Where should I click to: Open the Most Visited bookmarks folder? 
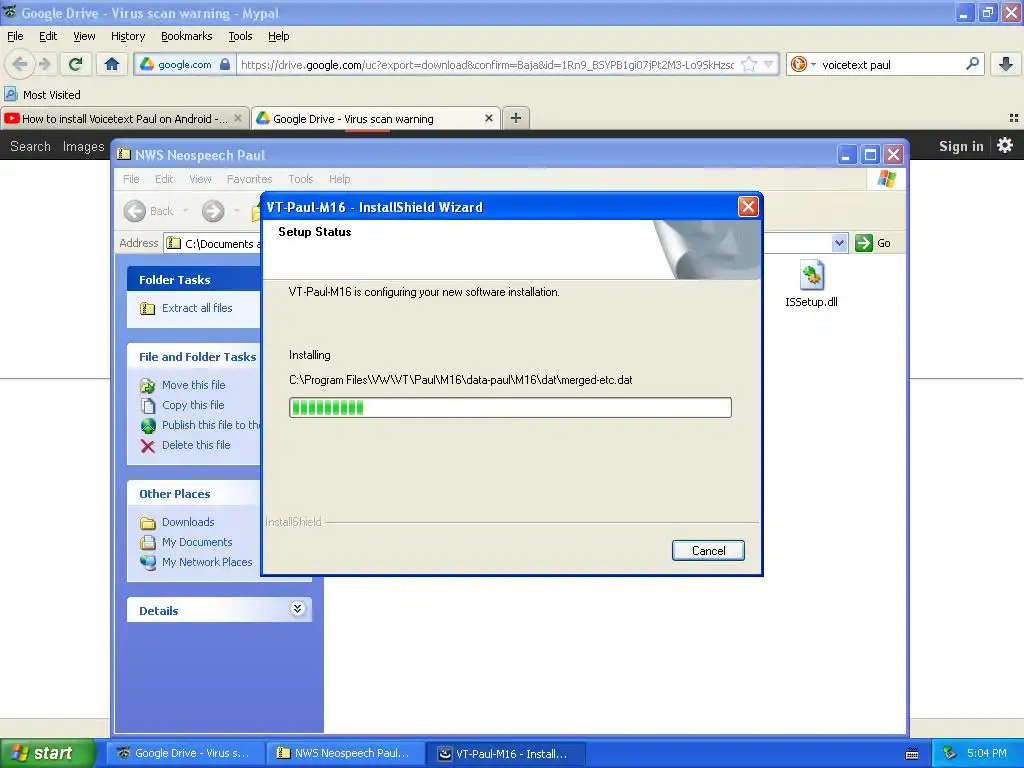[42, 95]
